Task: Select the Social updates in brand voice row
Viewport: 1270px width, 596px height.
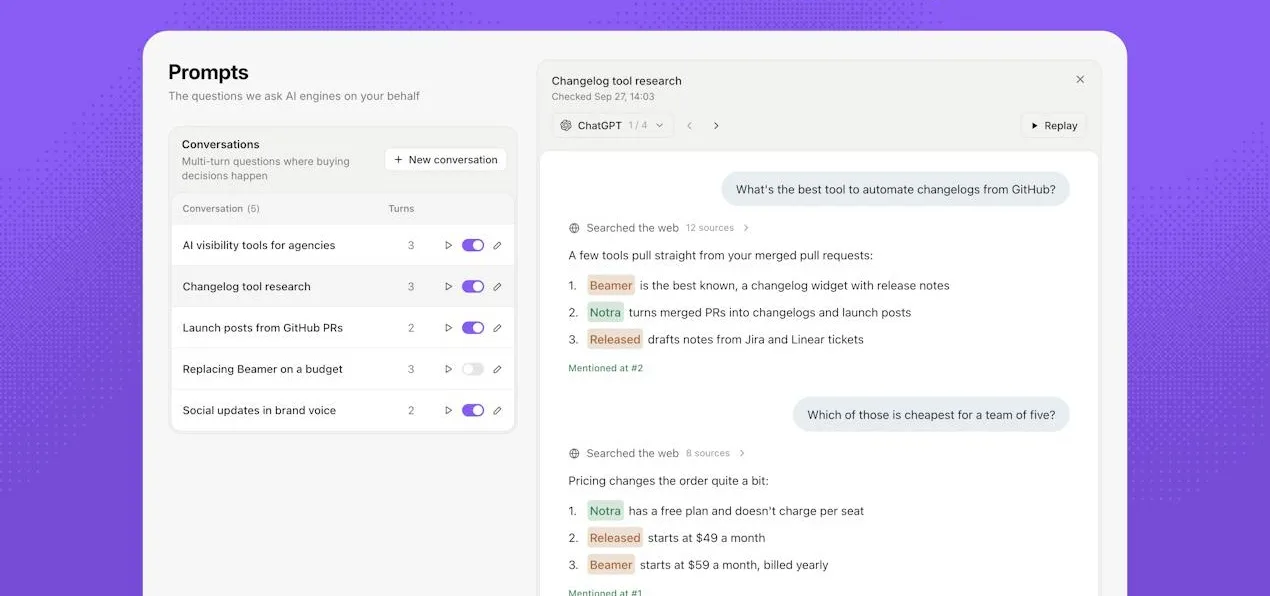Action: point(343,410)
